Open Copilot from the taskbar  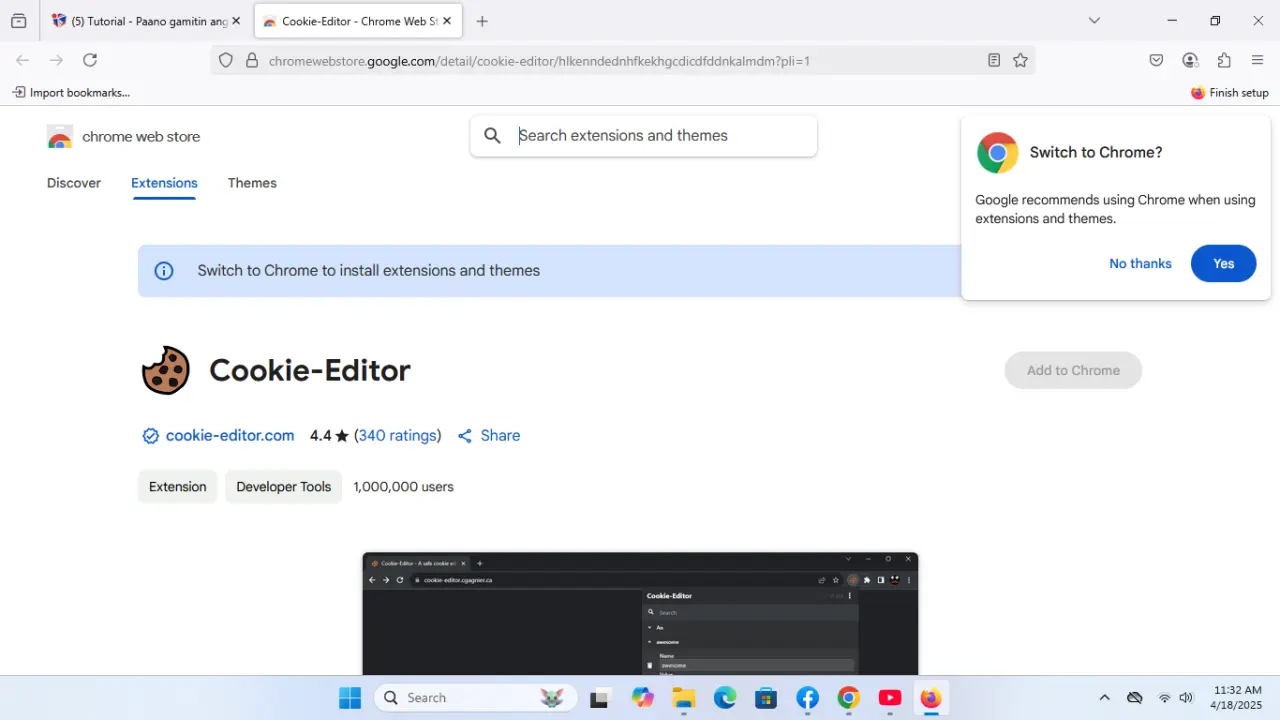click(x=642, y=698)
